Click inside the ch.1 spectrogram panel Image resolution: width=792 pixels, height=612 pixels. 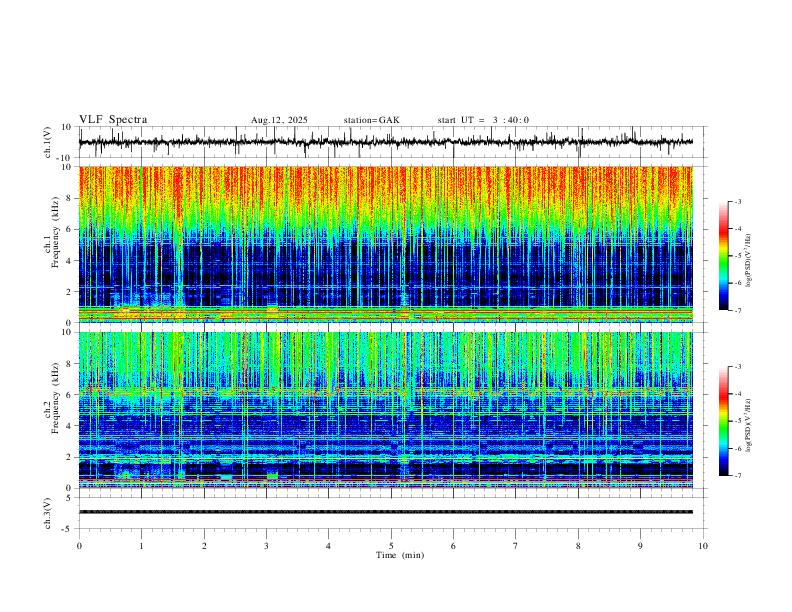385,244
